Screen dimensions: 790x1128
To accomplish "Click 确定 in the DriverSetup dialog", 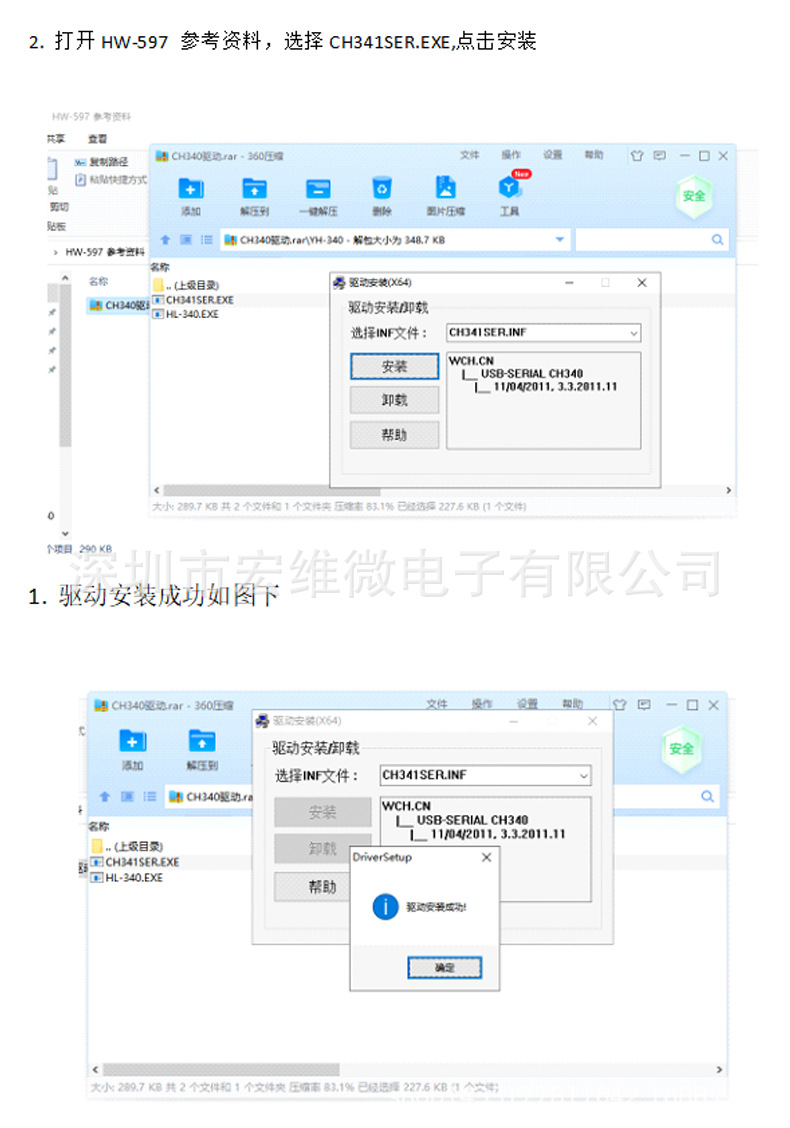I will [x=445, y=968].
